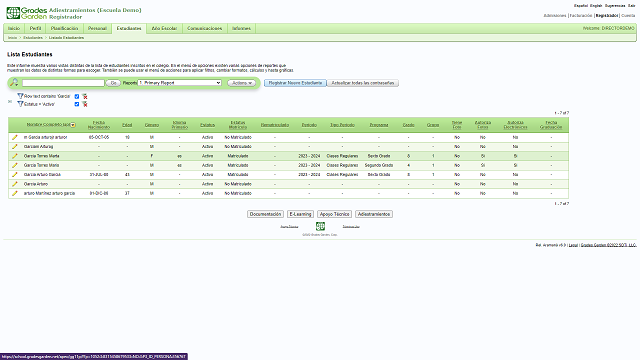The image size is (640, 360).
Task: Click the Go search button
Action: click(x=113, y=83)
